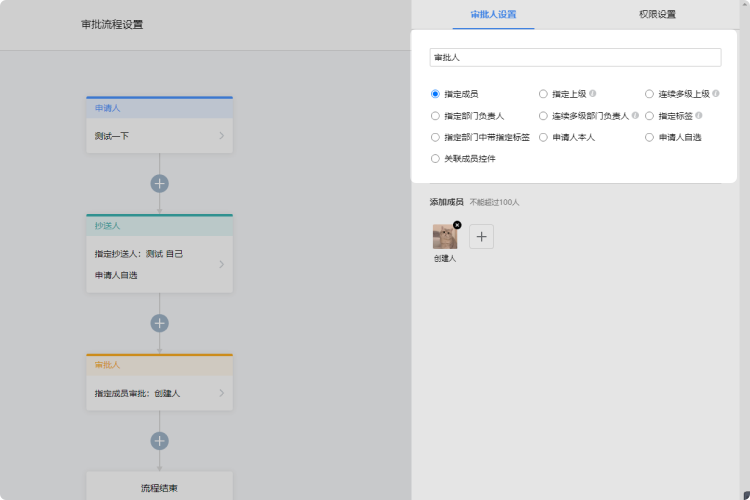Click info icon next to 连续多级部门负责人
Image resolution: width=750 pixels, height=500 pixels.
[x=635, y=115]
